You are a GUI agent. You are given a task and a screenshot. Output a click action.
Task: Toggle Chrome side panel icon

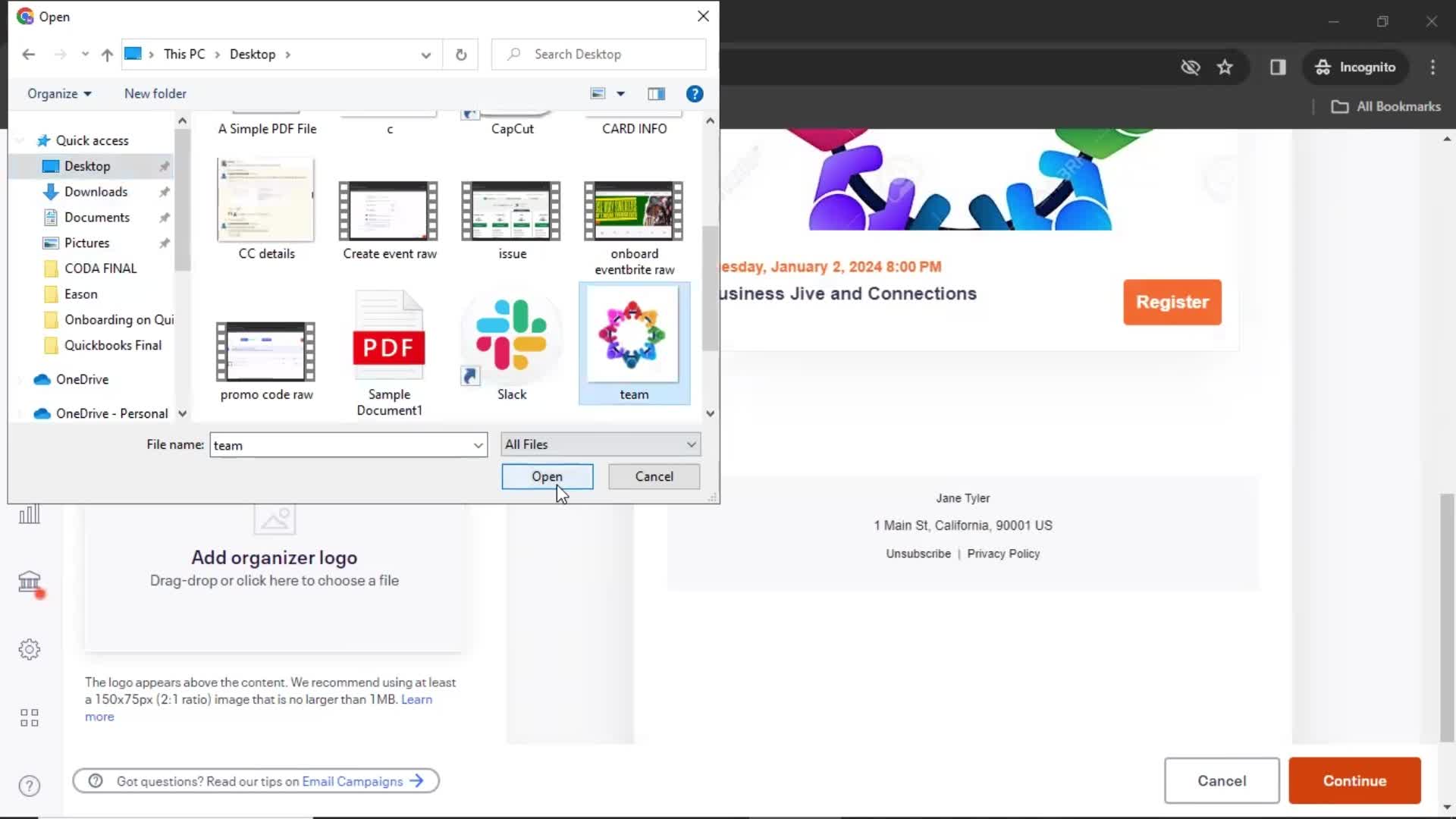1278,67
